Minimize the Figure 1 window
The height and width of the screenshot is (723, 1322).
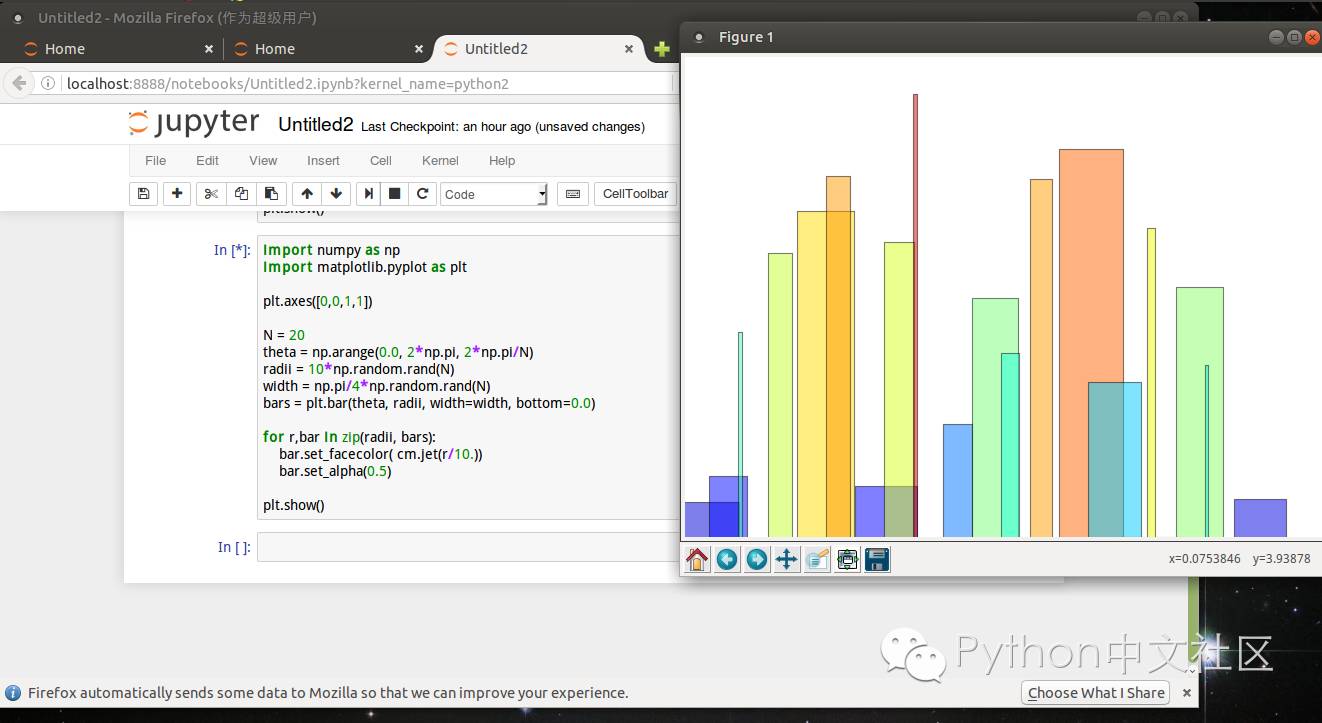coord(1276,37)
